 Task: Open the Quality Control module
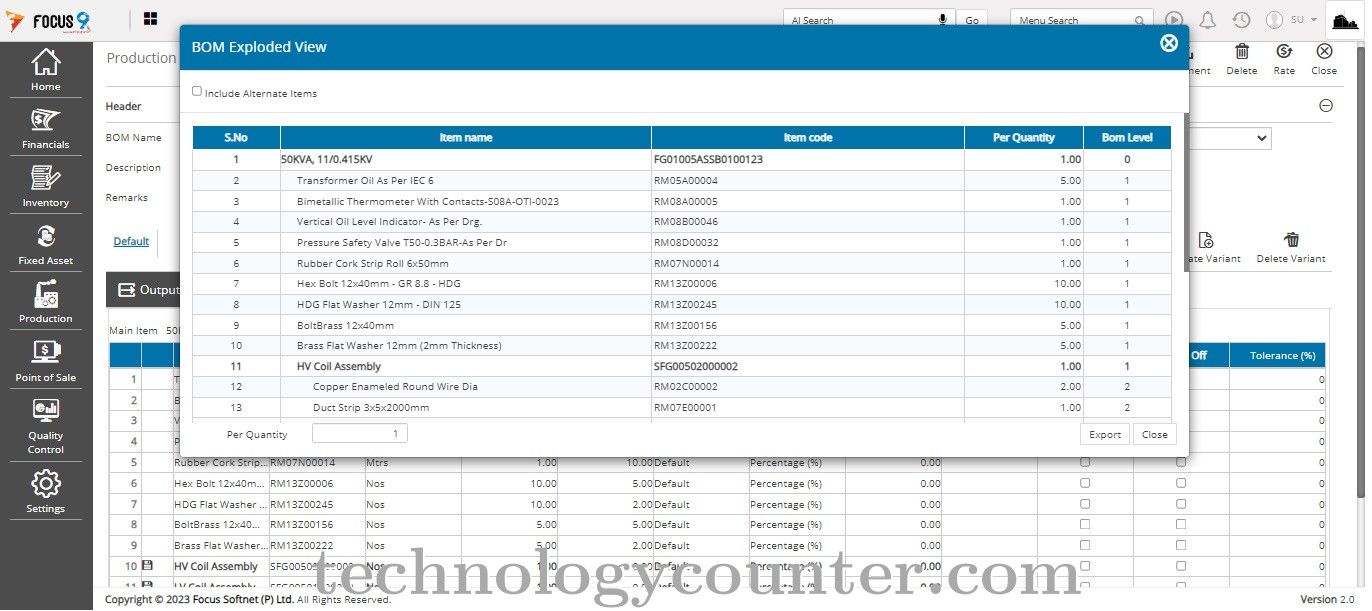(46, 426)
